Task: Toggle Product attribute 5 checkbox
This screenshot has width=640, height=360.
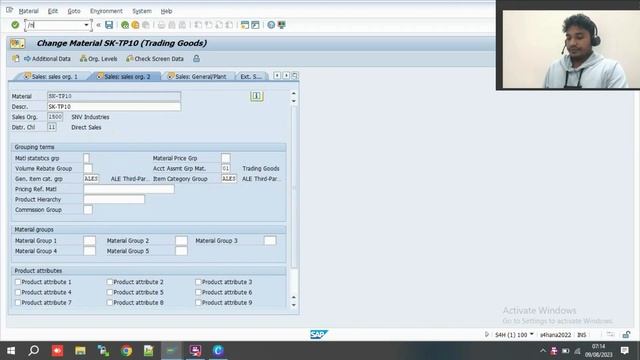Action: click(x=109, y=292)
